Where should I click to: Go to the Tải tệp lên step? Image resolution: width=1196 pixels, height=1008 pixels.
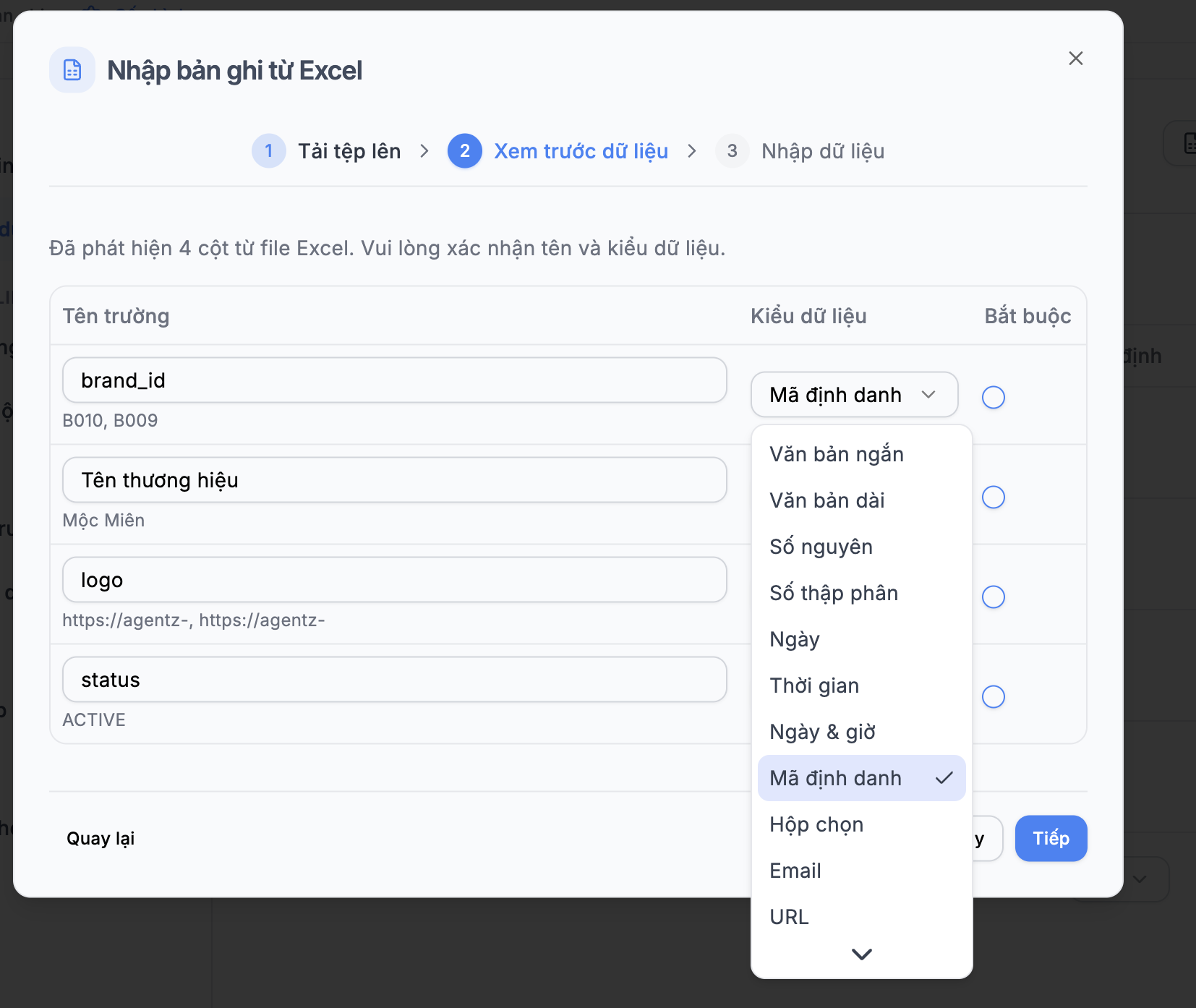349,151
